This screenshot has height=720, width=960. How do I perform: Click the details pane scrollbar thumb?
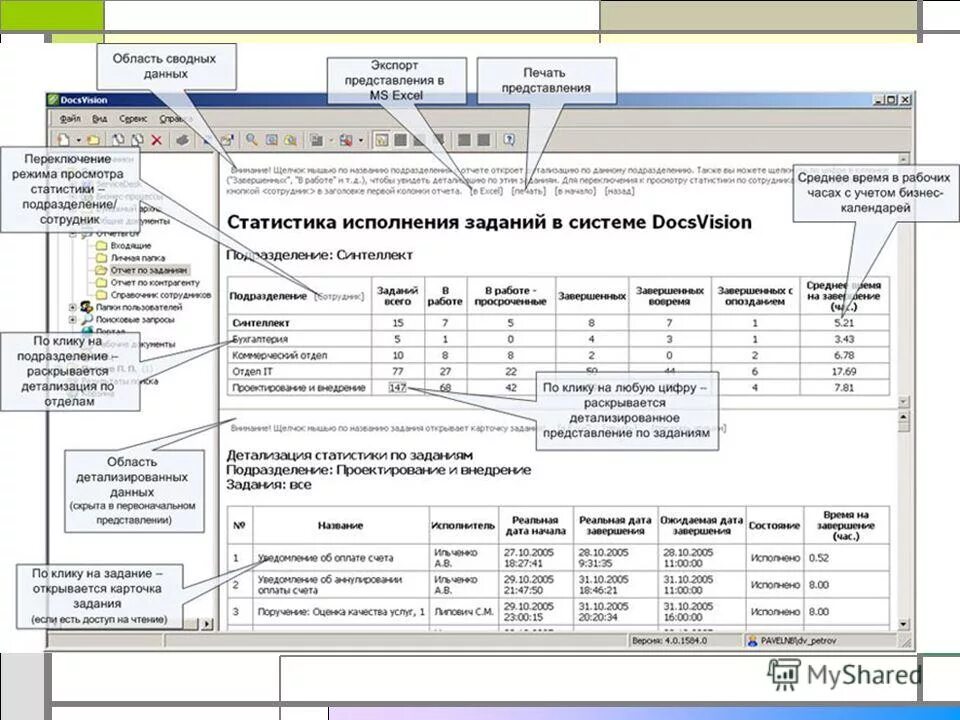coord(904,425)
